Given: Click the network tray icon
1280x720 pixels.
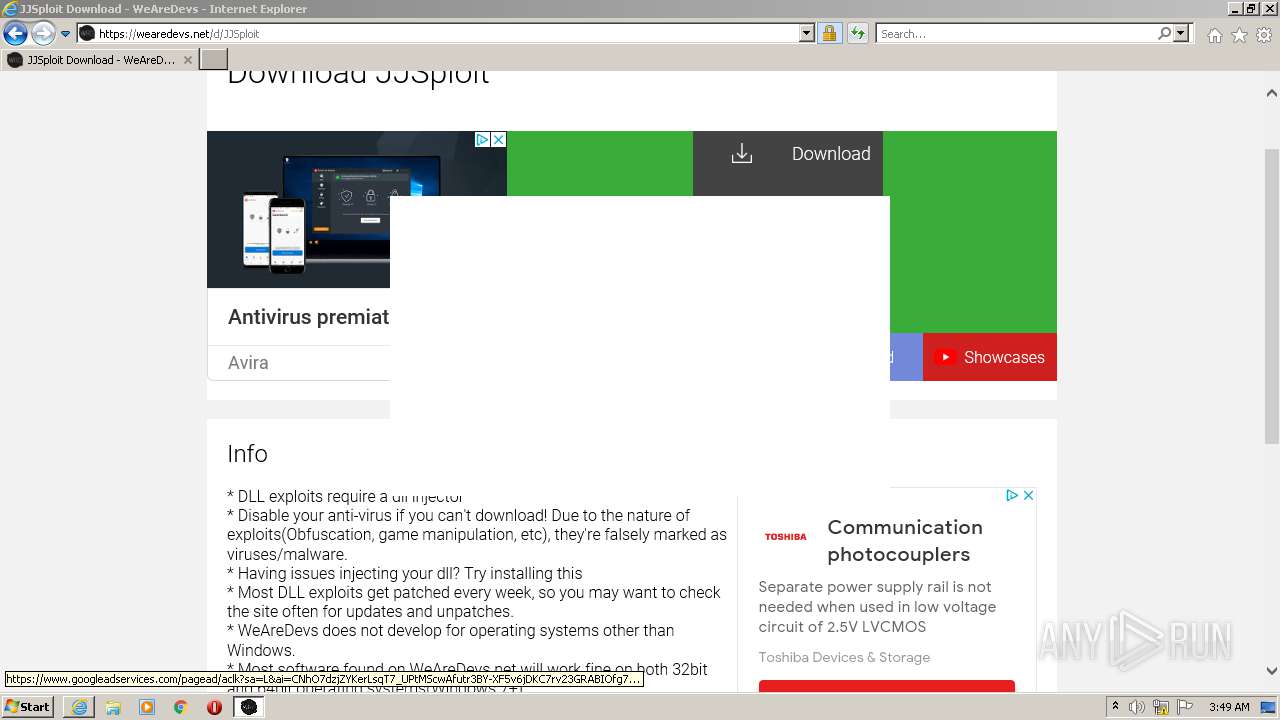Looking at the screenshot, I should pos(1160,707).
